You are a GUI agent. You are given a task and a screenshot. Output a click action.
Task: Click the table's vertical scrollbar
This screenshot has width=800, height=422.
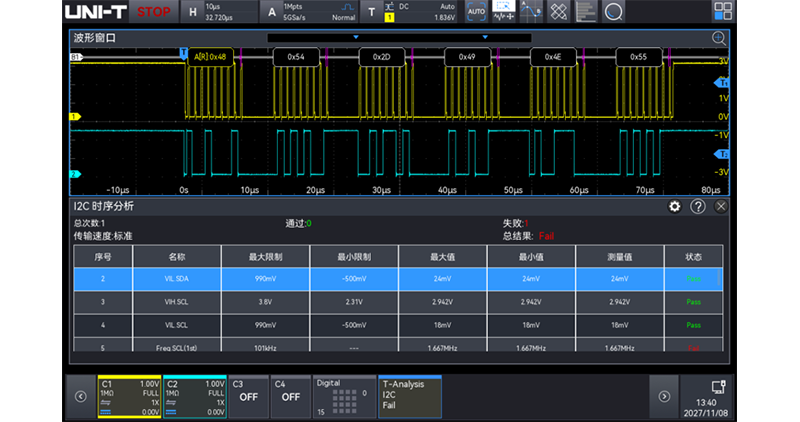tap(720, 278)
